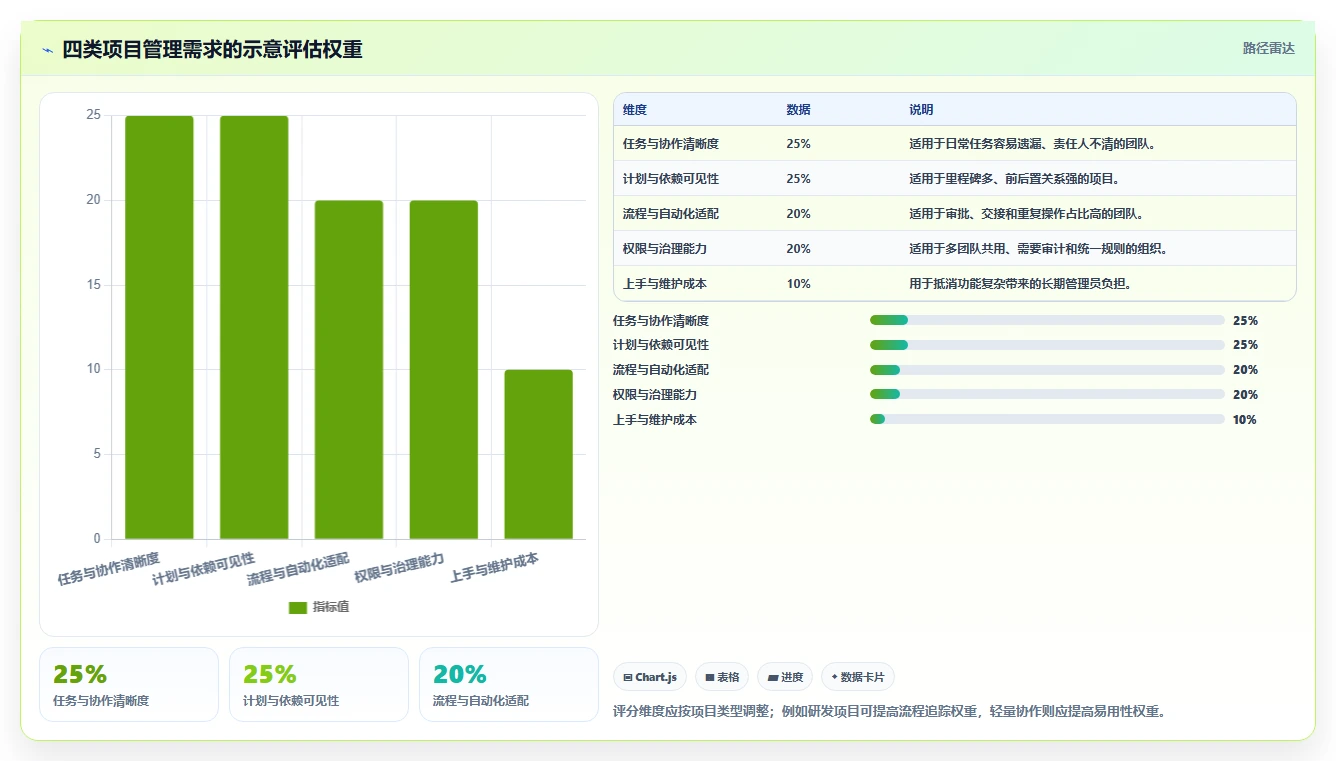Click the chart x-axis label 上手与维护成本
This screenshot has width=1336, height=761.
[494, 568]
